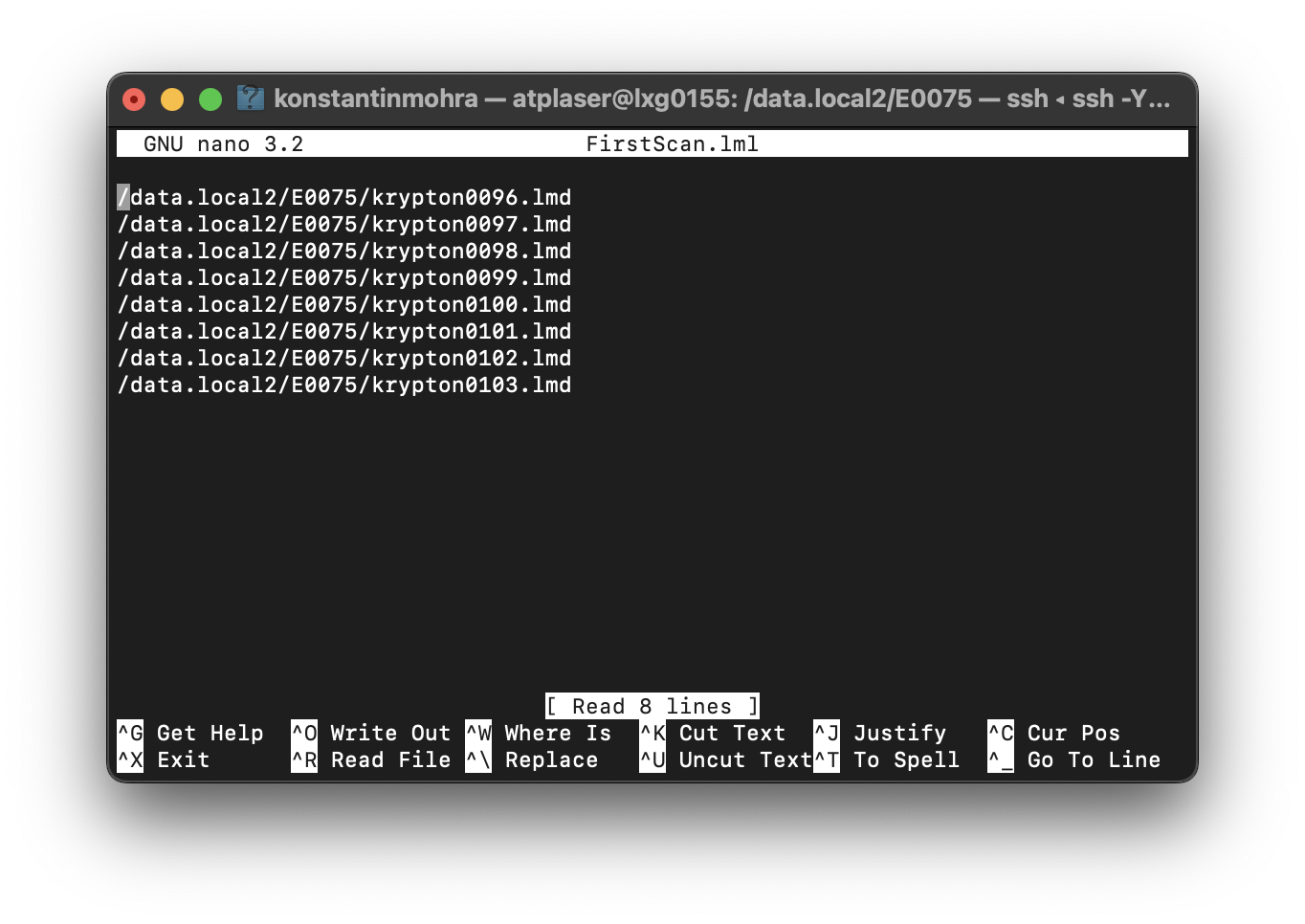Click the ^W Where Is shortcut
Screen dimensions: 1305x924
[x=539, y=733]
